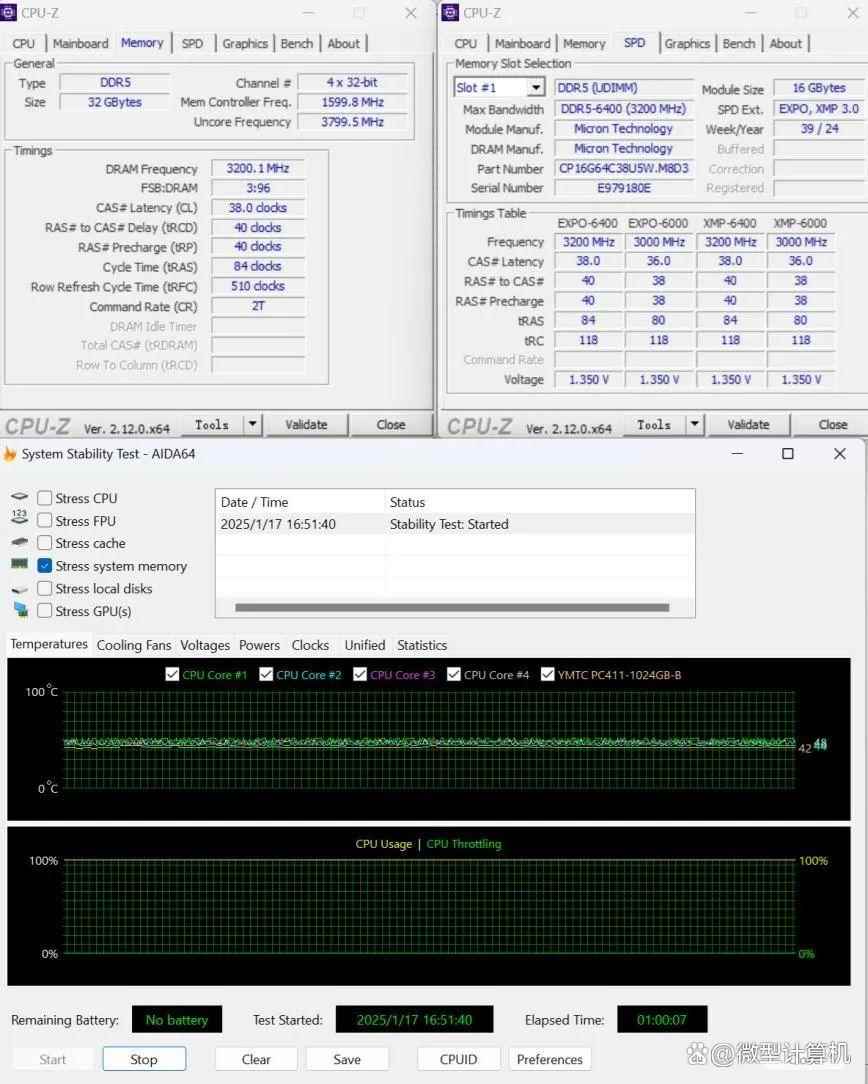Click the Status column header in log

tap(539, 502)
